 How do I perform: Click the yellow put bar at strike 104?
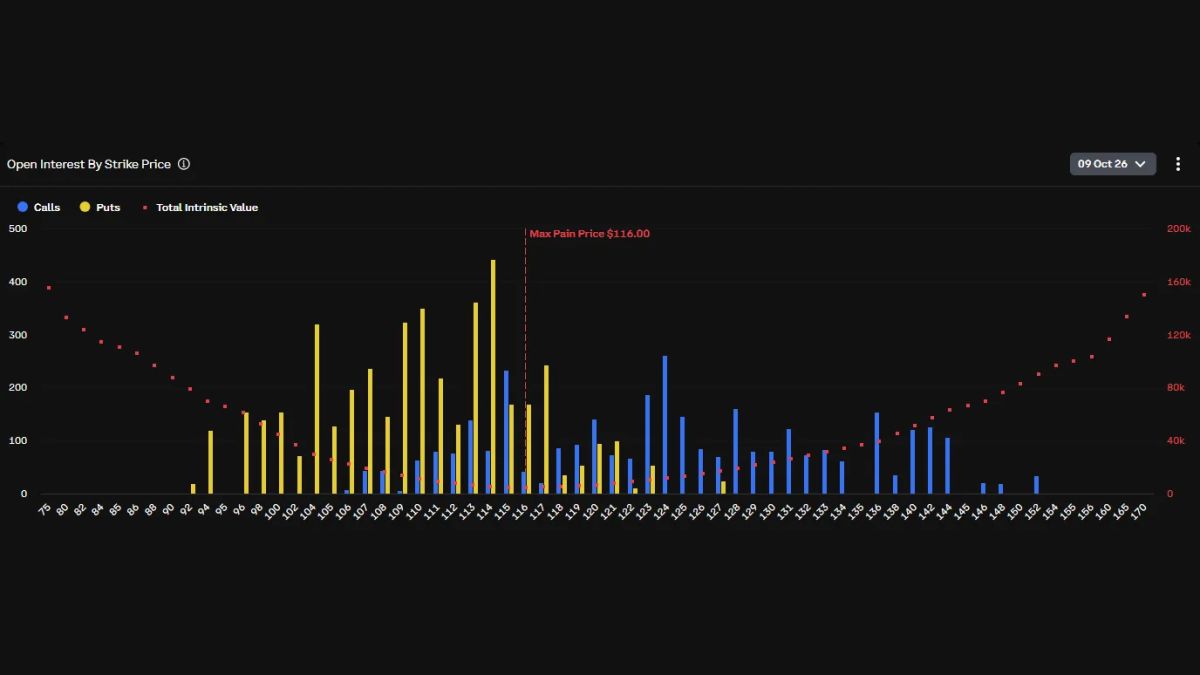pyautogui.click(x=317, y=409)
